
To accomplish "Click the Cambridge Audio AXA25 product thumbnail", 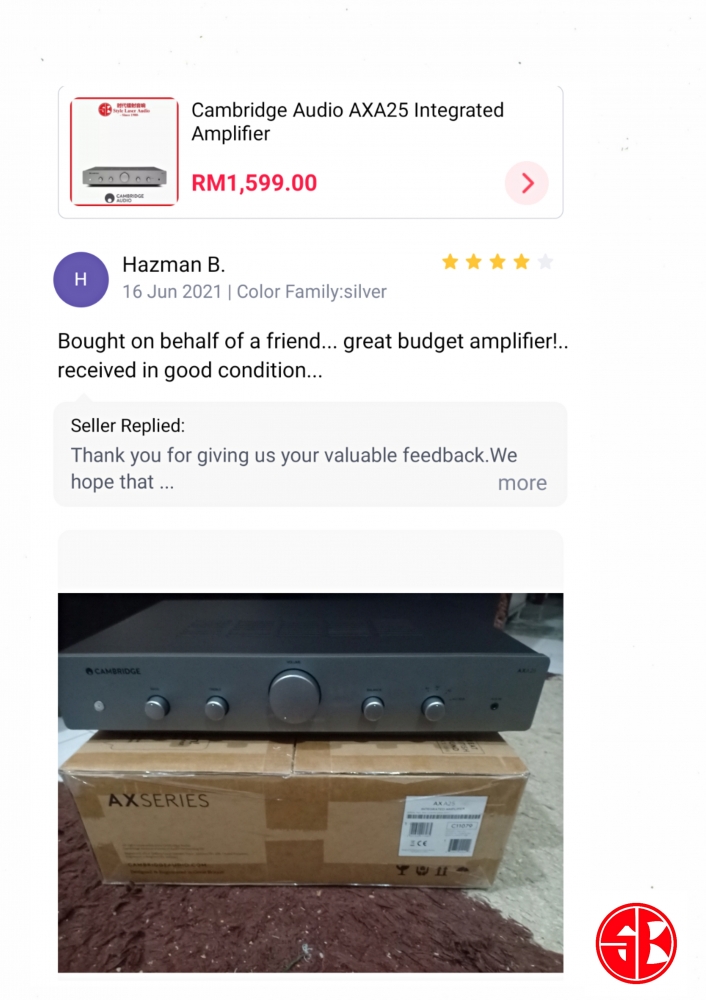I will pos(124,152).
